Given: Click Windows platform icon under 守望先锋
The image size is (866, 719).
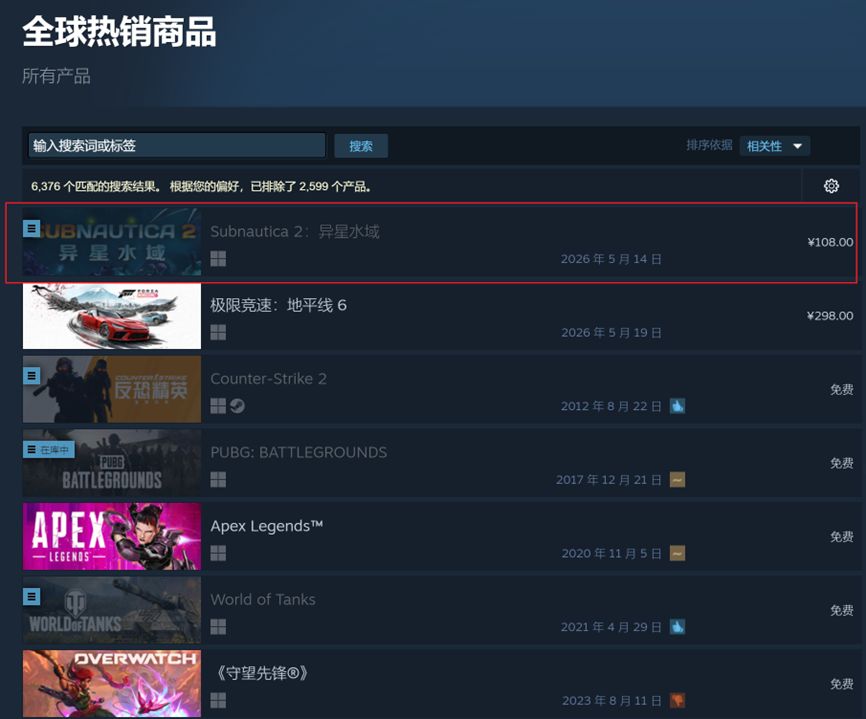Looking at the screenshot, I should point(218,700).
